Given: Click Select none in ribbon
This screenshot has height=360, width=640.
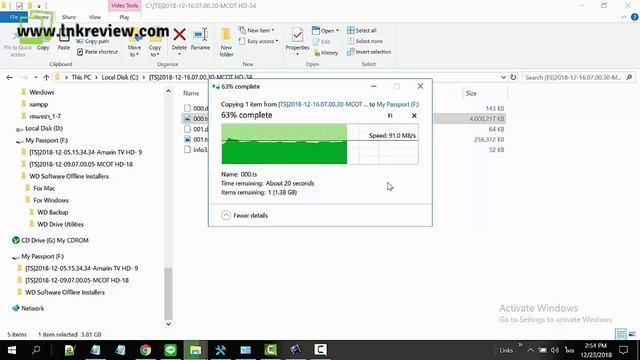Looking at the screenshot, I should coord(365,41).
